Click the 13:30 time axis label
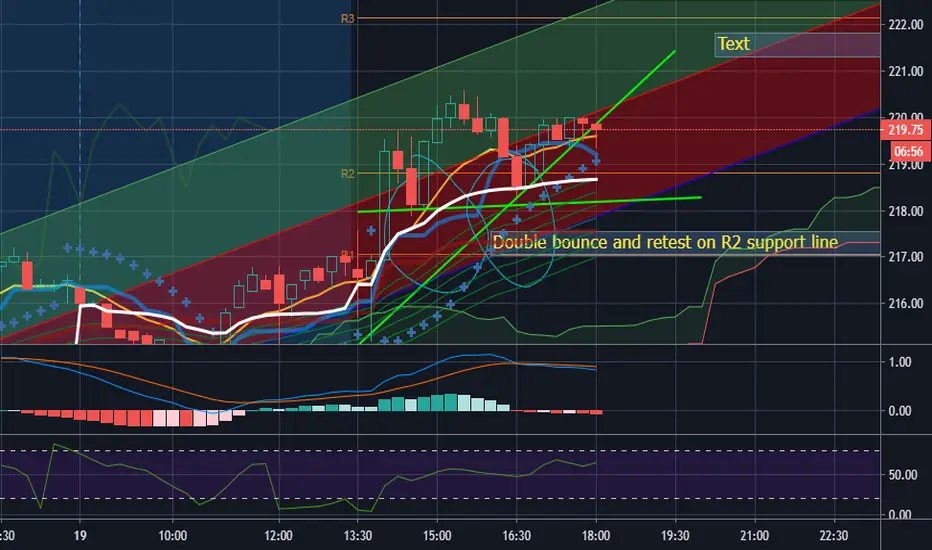The height and width of the screenshot is (550, 932). (358, 536)
